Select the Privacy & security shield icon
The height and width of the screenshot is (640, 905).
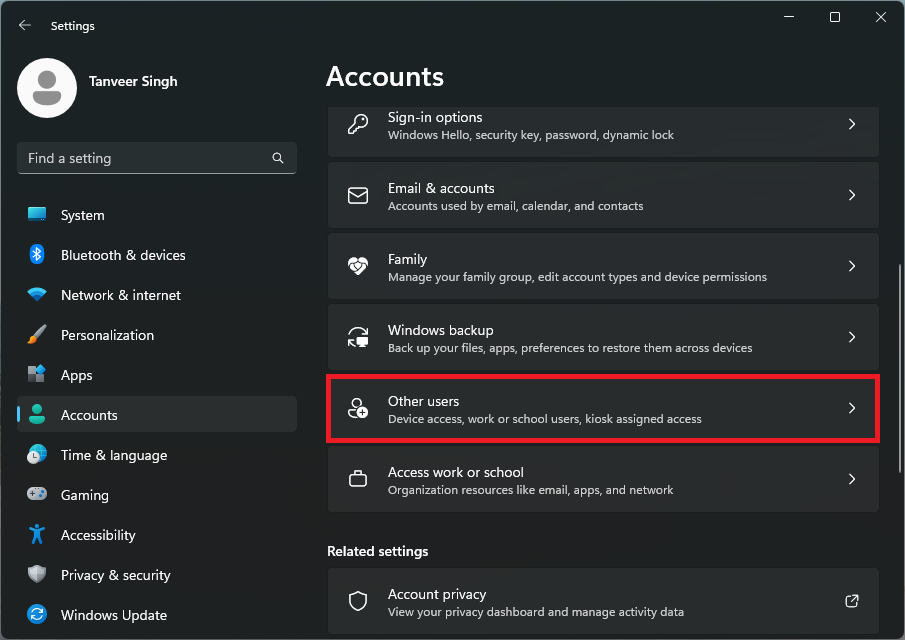click(37, 574)
